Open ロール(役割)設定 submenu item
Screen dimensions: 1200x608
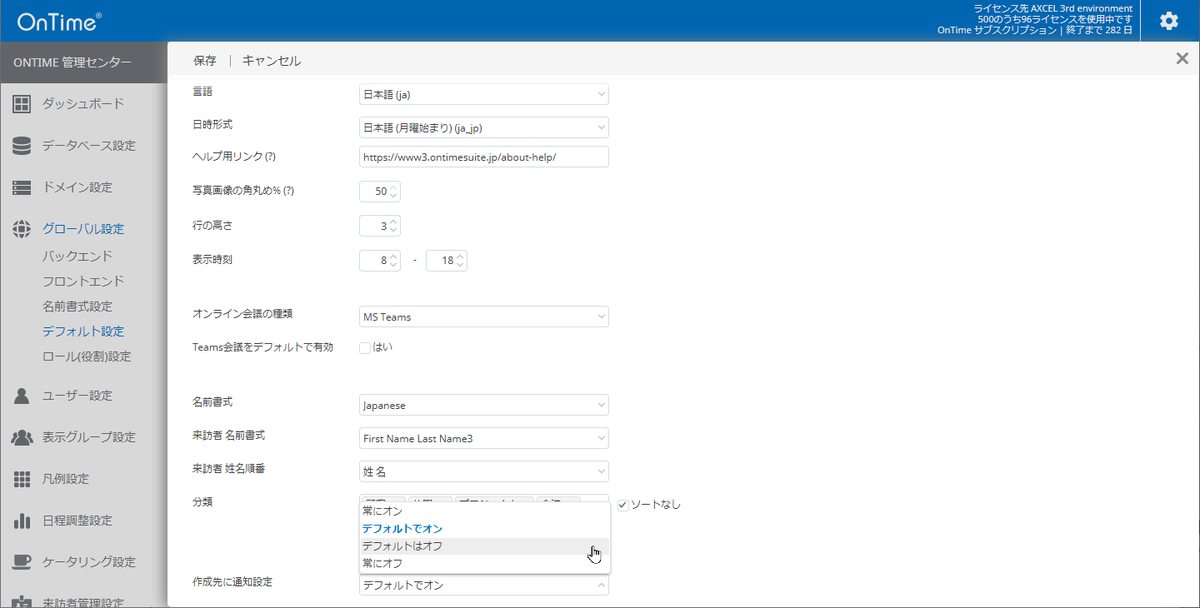pyautogui.click(x=86, y=356)
